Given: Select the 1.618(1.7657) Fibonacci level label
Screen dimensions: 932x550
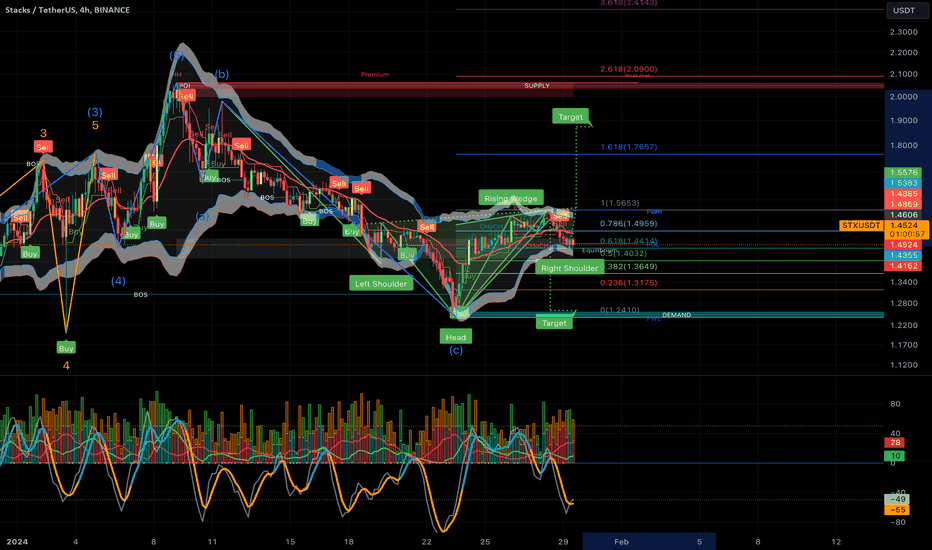Looking at the screenshot, I should [628, 147].
